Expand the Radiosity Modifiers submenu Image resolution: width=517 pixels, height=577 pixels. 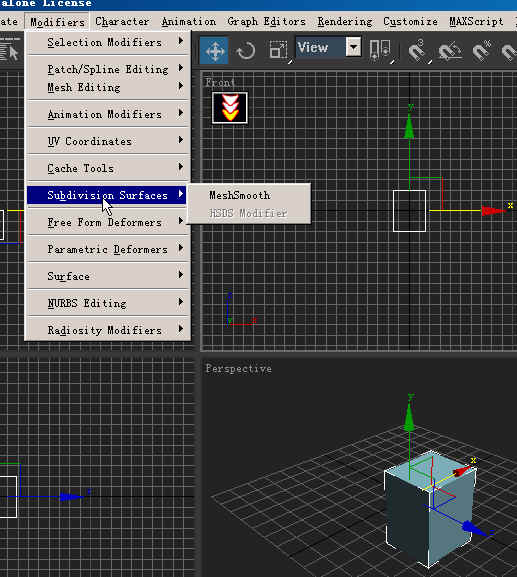[108, 330]
